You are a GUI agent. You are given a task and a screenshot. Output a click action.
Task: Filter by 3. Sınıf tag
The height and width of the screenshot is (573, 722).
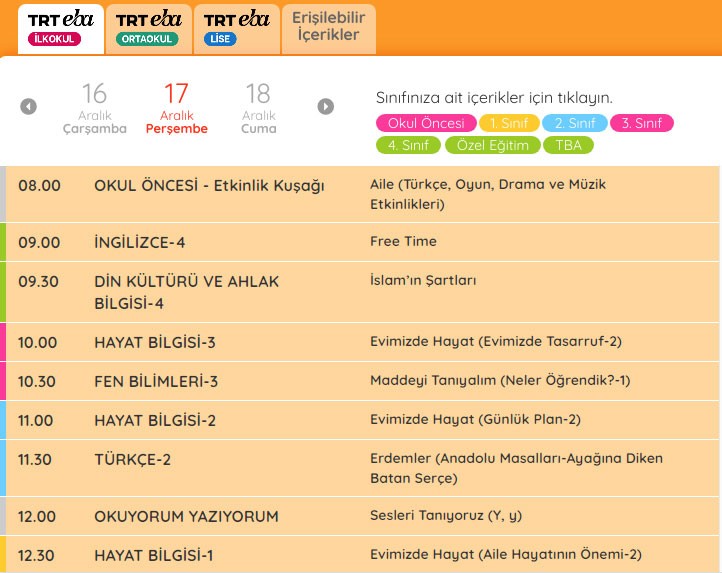click(641, 124)
